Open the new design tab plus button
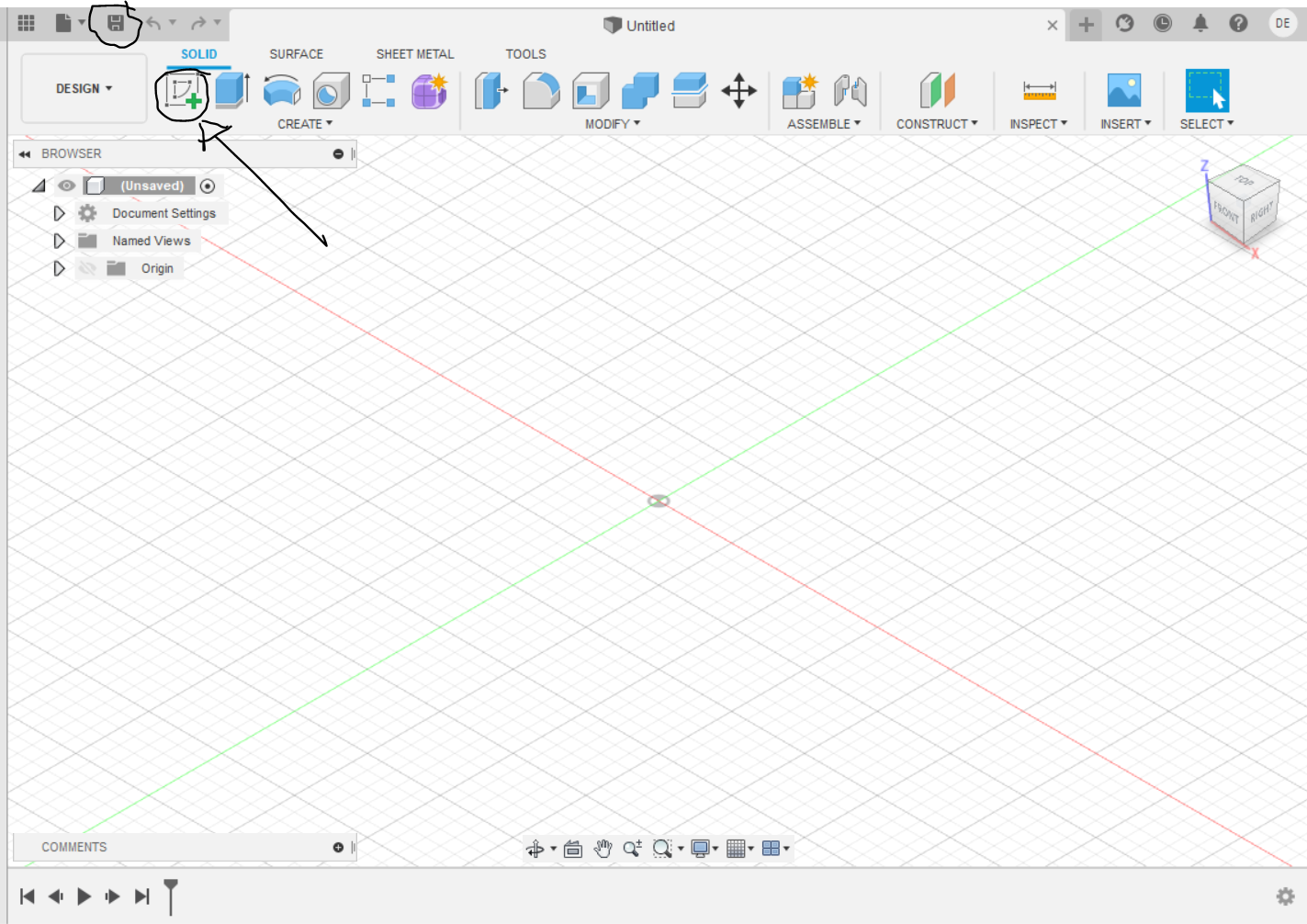 click(1087, 25)
